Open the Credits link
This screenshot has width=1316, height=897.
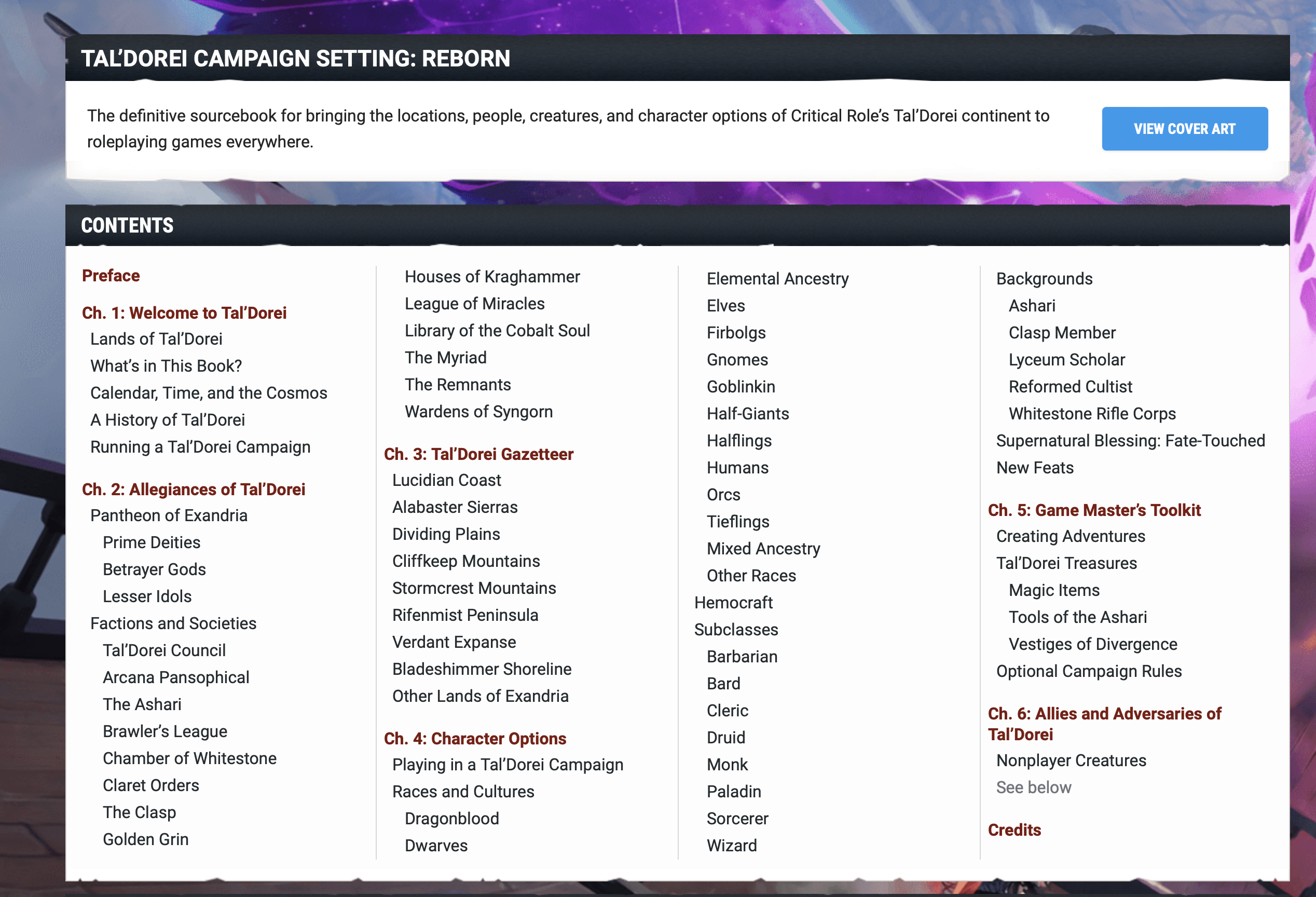coord(1014,830)
